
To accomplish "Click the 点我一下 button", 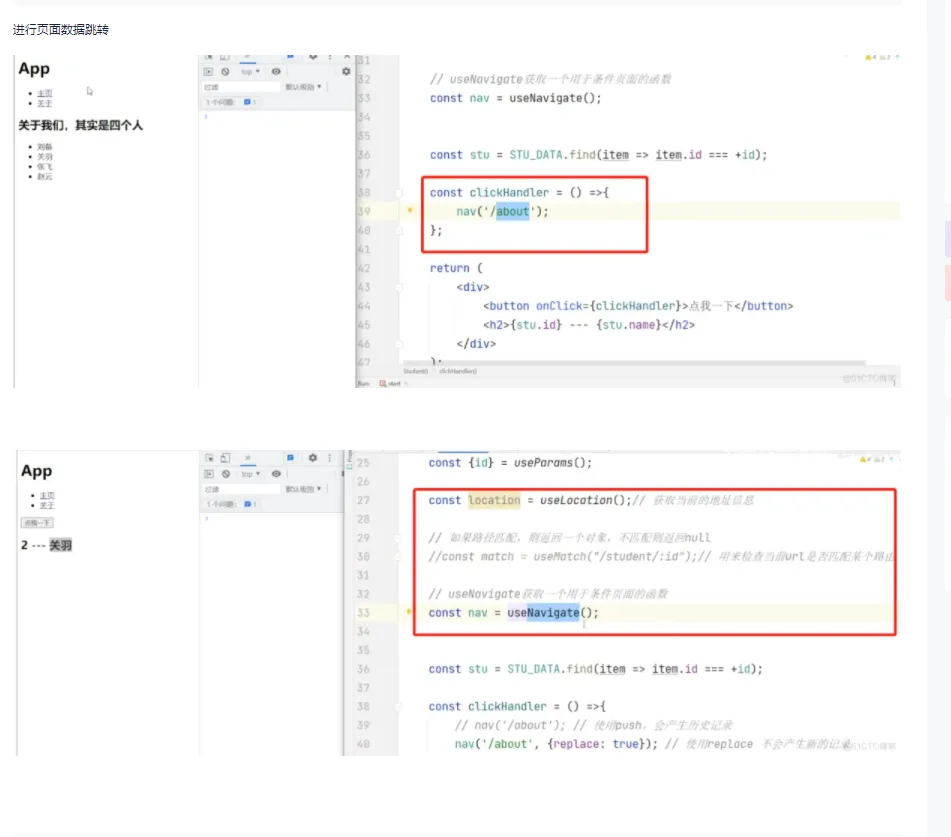I will coord(37,523).
